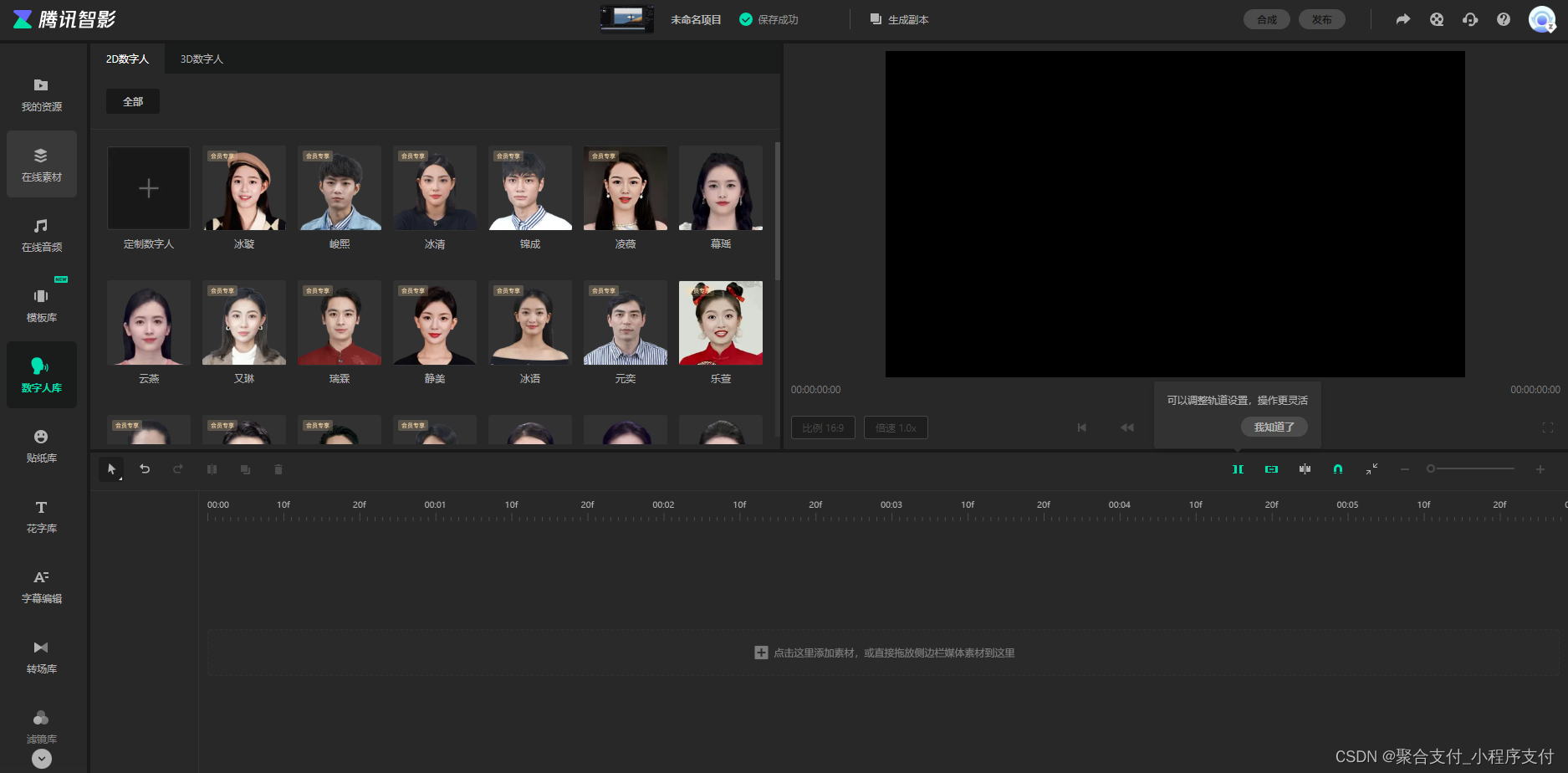Click the 00:02 mark on ruler
1568x773 pixels.
[x=663, y=504]
